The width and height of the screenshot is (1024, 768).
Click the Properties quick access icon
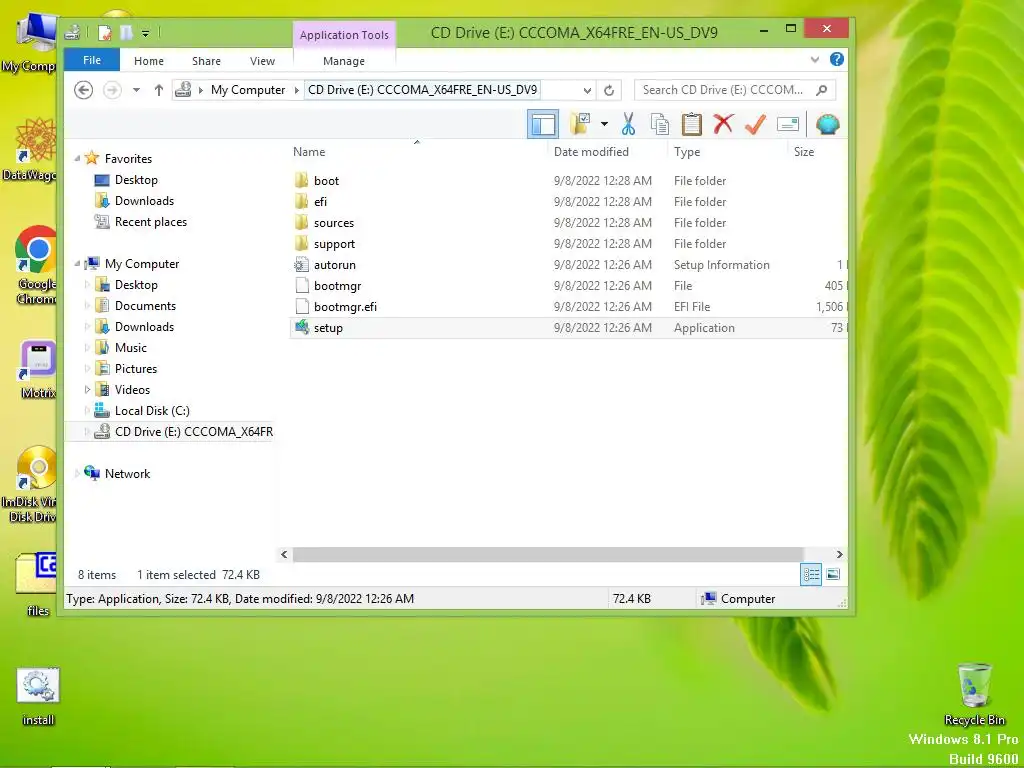pos(104,32)
